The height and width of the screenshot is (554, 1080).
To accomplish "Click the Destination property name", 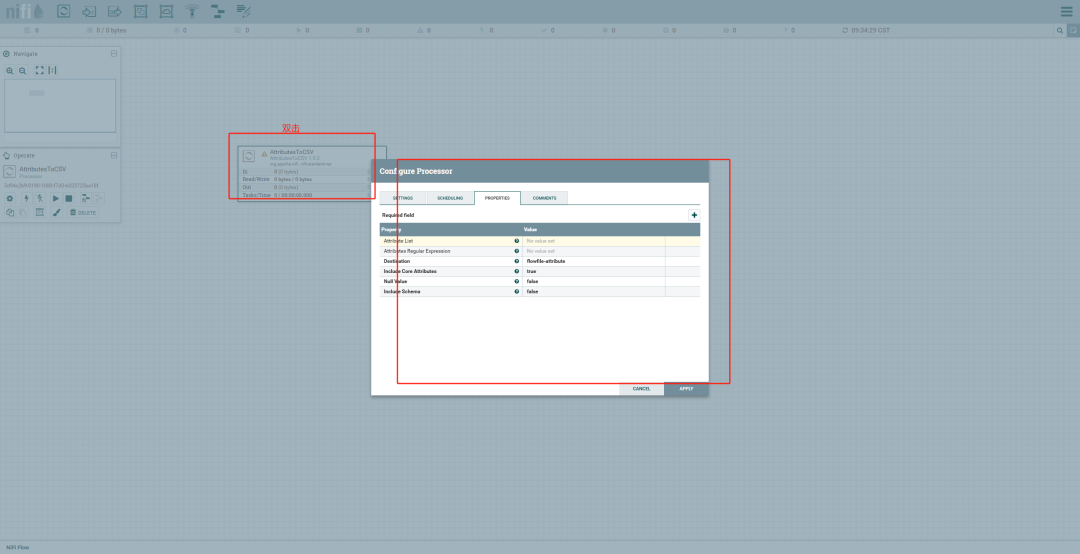I will [397, 261].
